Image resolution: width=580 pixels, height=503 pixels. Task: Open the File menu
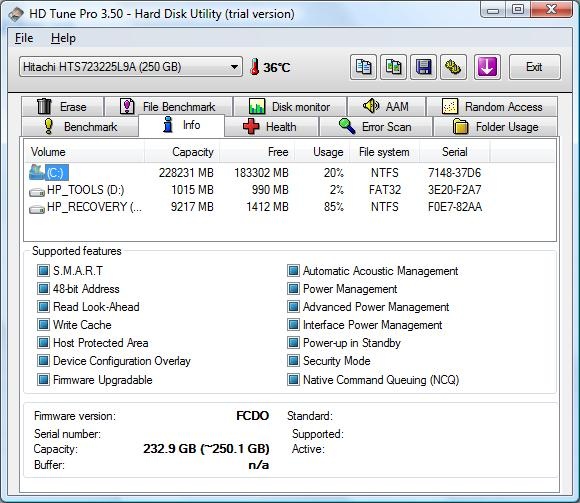(24, 38)
